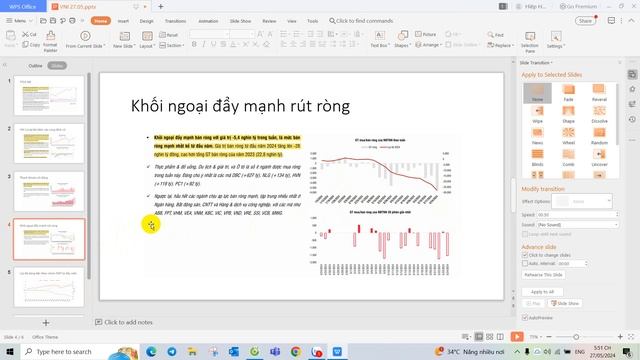Toggle the AutoPreview checkbox
The height and width of the screenshot is (360, 640).
point(525,318)
